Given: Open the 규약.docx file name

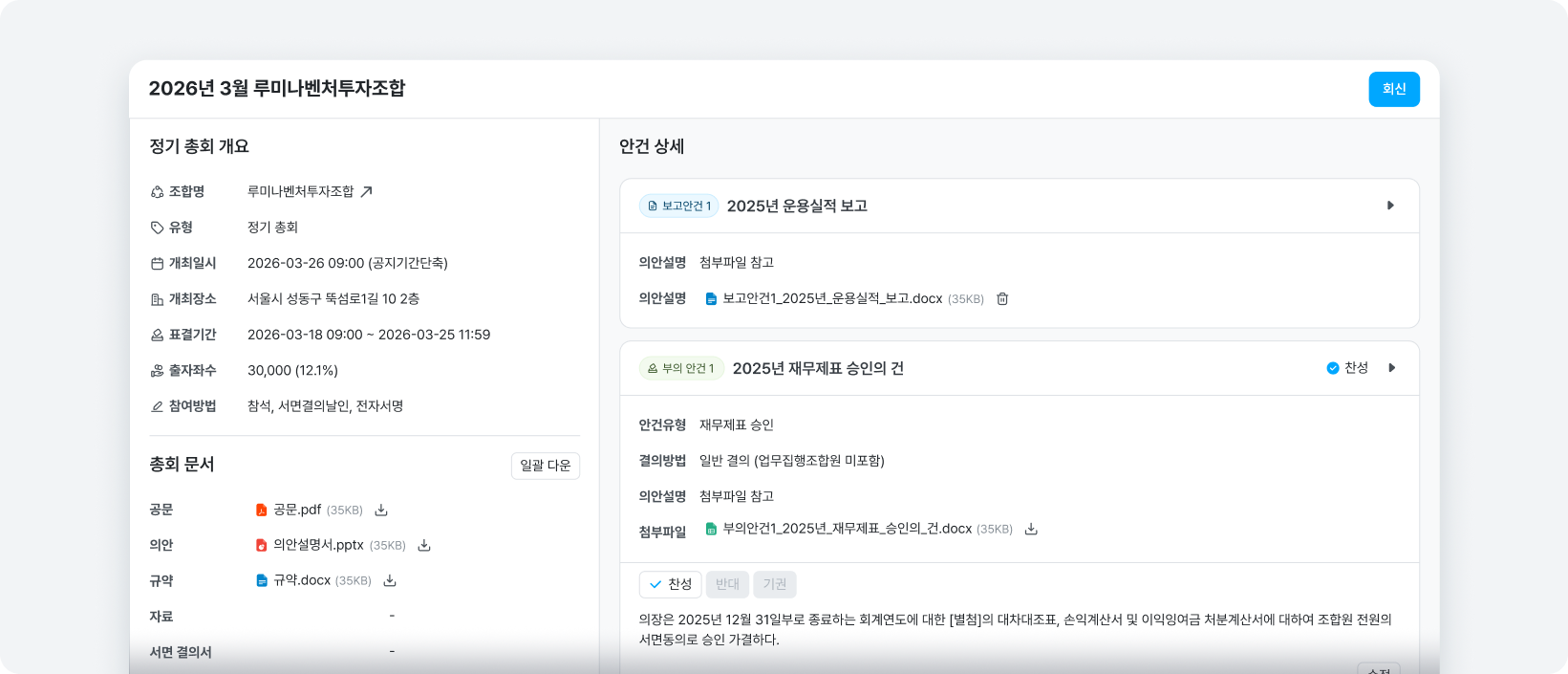Looking at the screenshot, I should click(302, 580).
